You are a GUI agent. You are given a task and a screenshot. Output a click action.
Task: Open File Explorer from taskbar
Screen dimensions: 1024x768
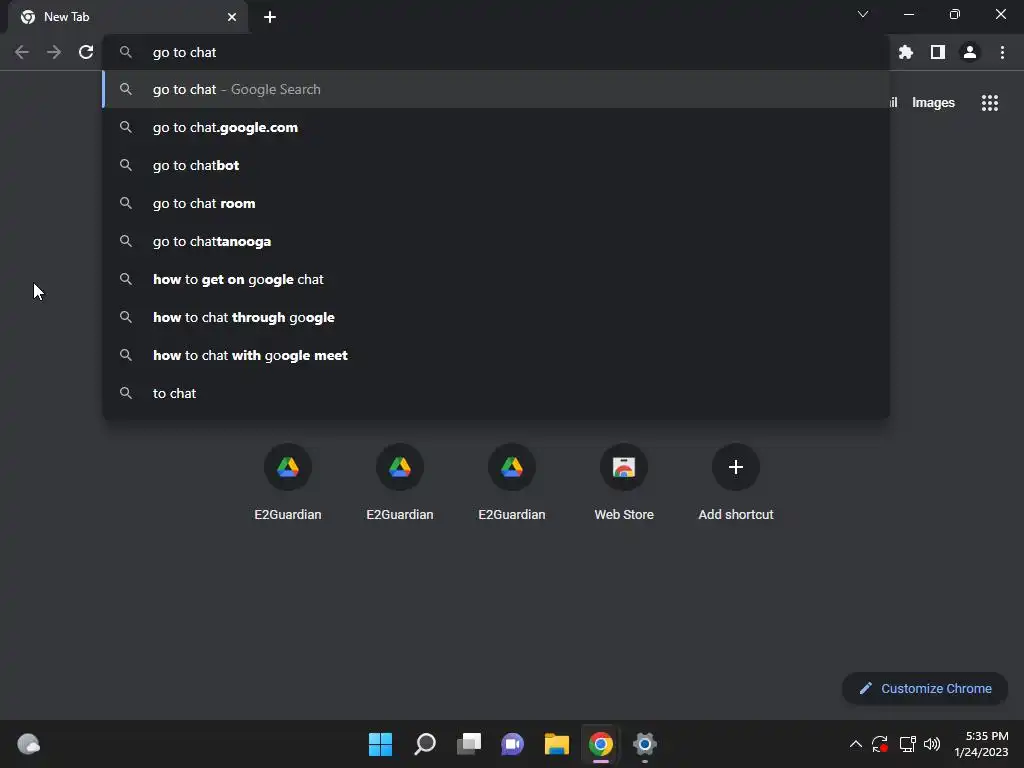pyautogui.click(x=556, y=744)
